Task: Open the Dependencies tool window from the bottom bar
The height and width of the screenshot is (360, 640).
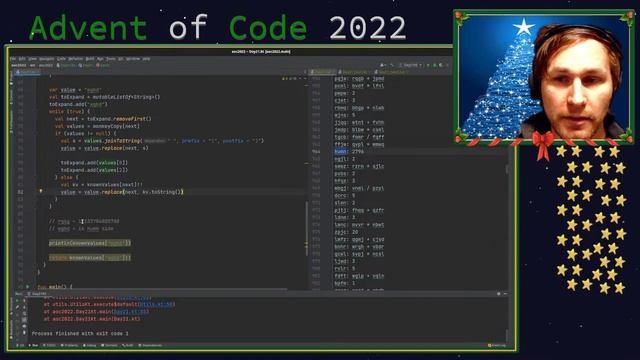Action: (151, 345)
